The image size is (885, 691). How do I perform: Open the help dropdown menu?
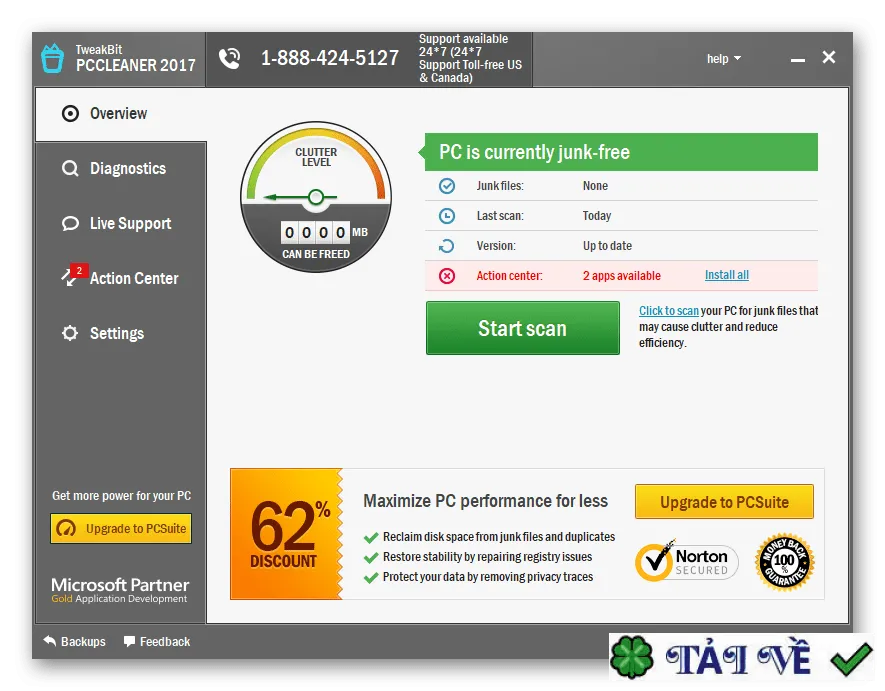pos(724,59)
